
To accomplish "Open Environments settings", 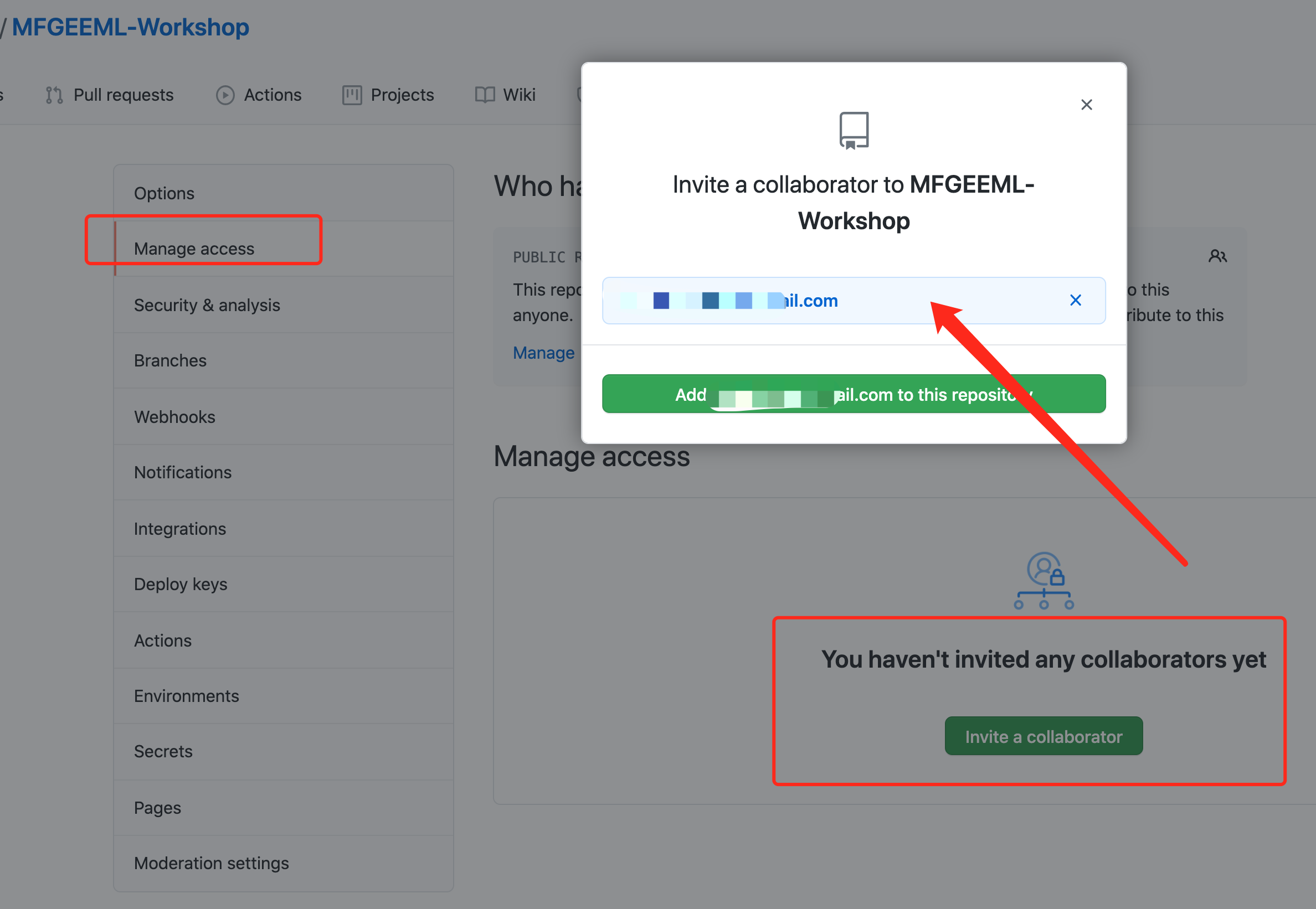I will coord(284,695).
